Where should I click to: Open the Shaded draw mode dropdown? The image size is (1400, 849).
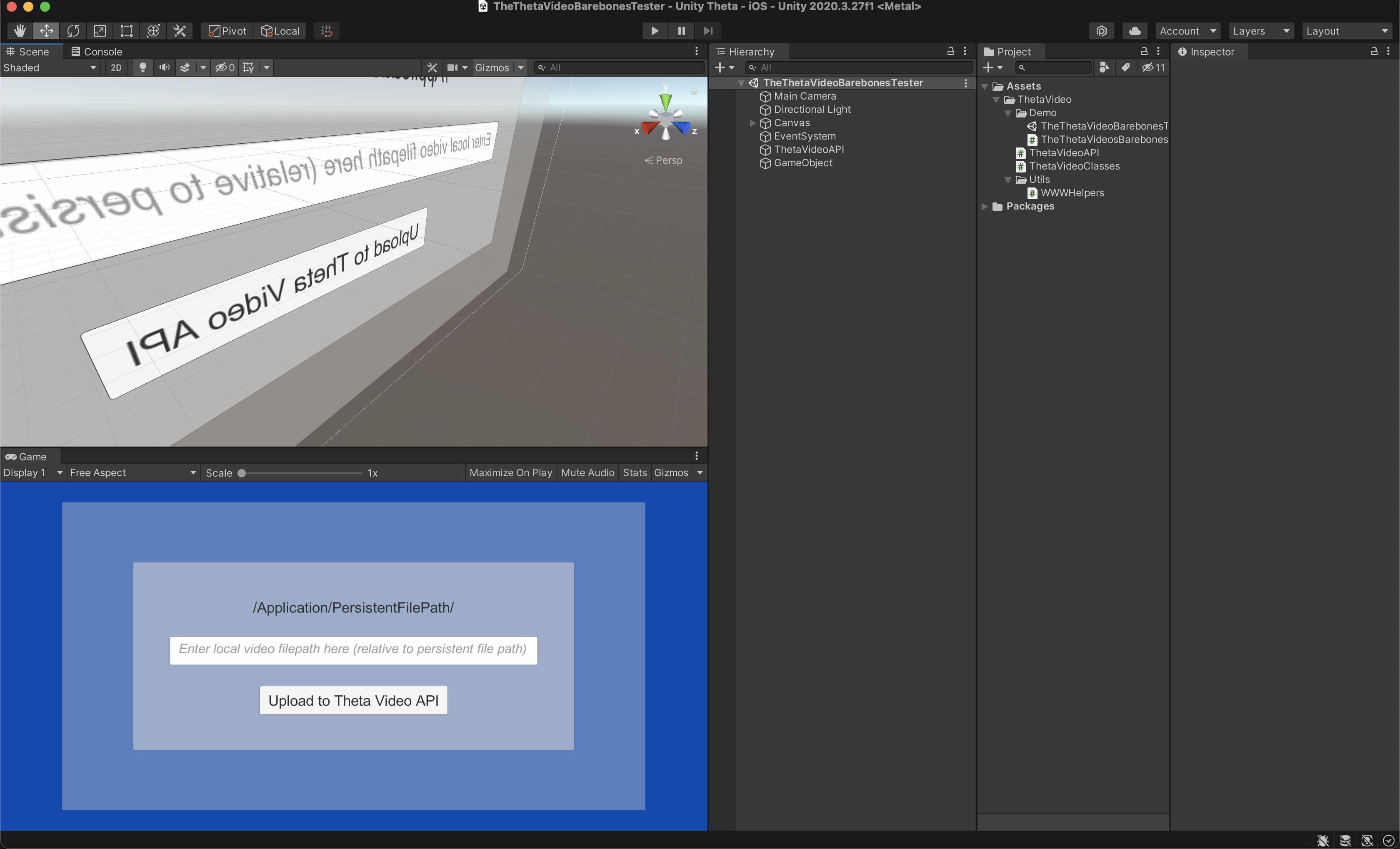point(50,67)
